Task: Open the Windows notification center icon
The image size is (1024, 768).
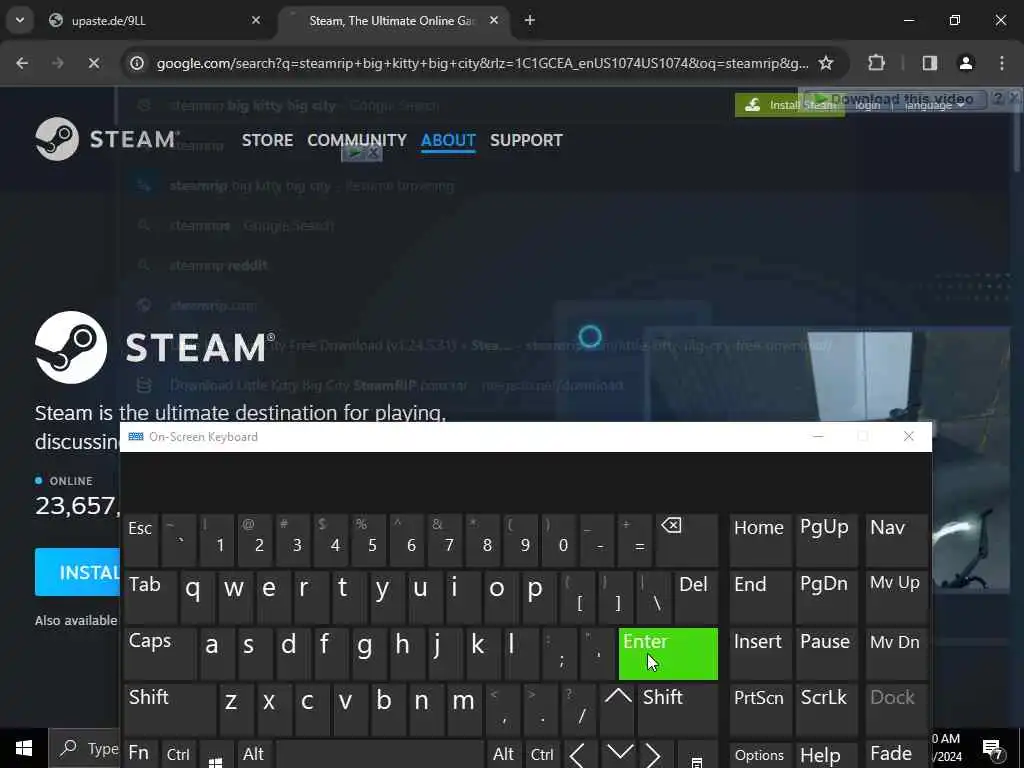Action: click(992, 748)
